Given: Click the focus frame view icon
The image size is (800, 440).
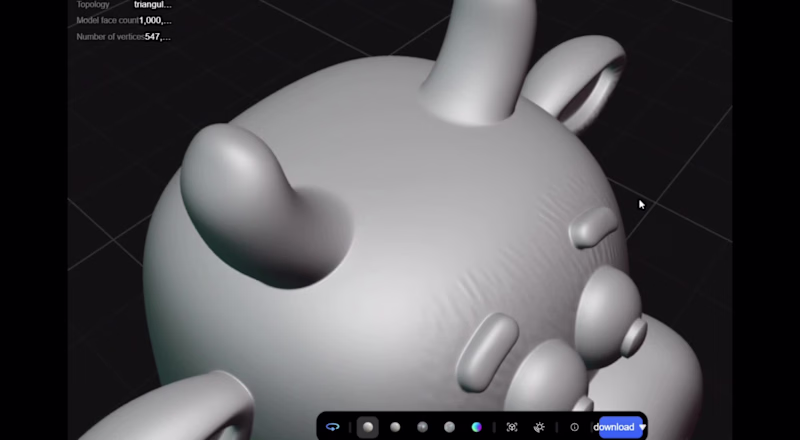Looking at the screenshot, I should coord(512,427).
